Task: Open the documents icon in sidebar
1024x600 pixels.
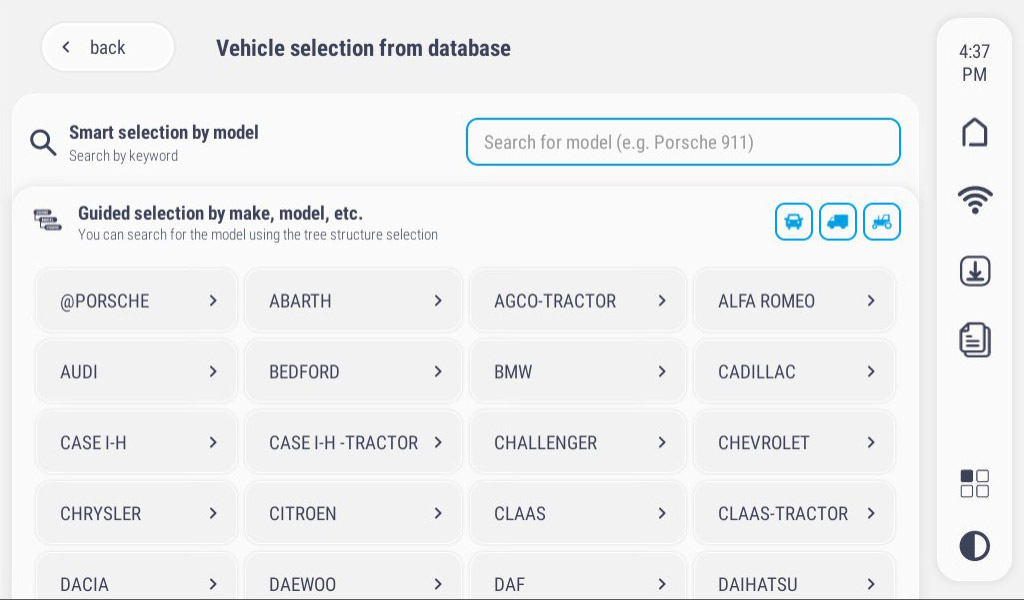Action: [974, 340]
